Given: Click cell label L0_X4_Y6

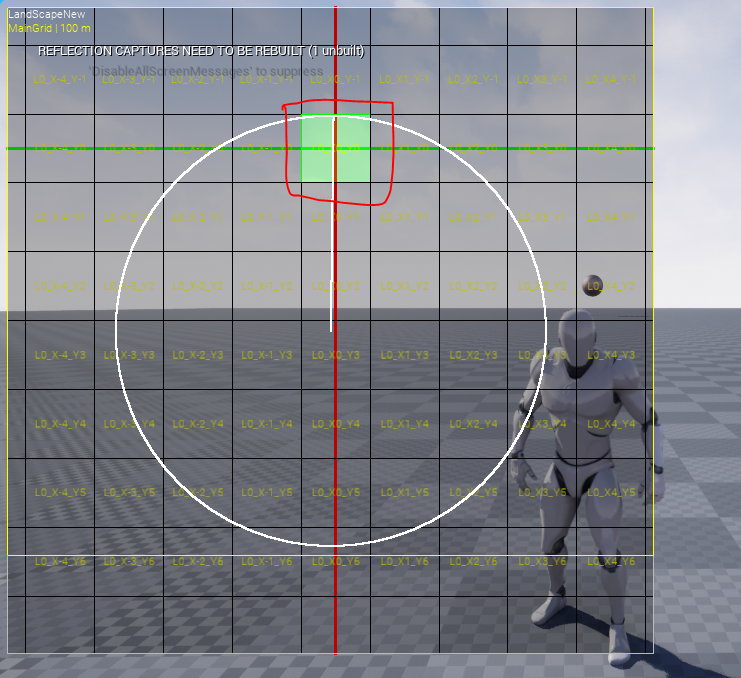Looking at the screenshot, I should coord(611,562).
